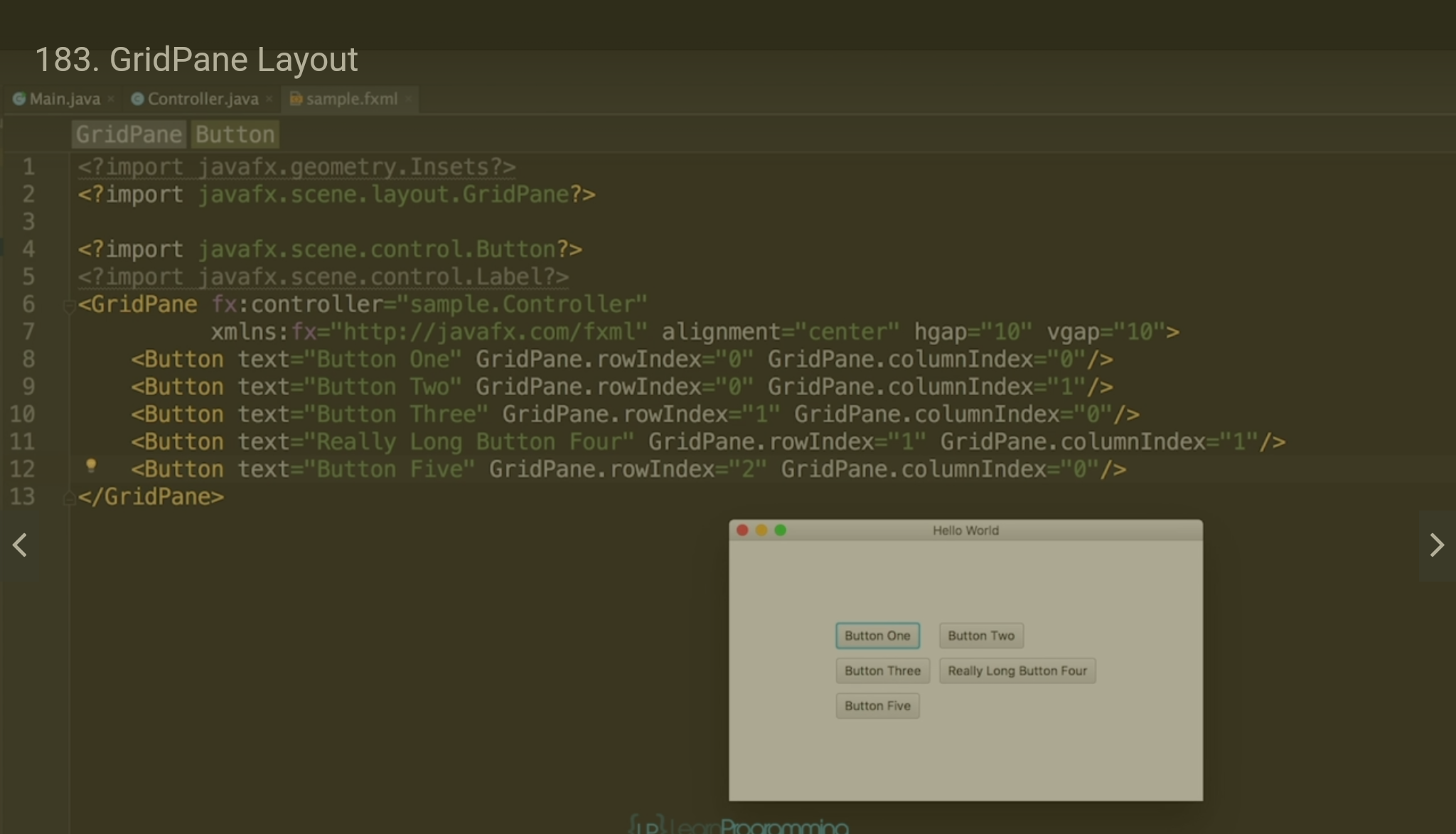Go to the next lecture arrow

(1436, 545)
